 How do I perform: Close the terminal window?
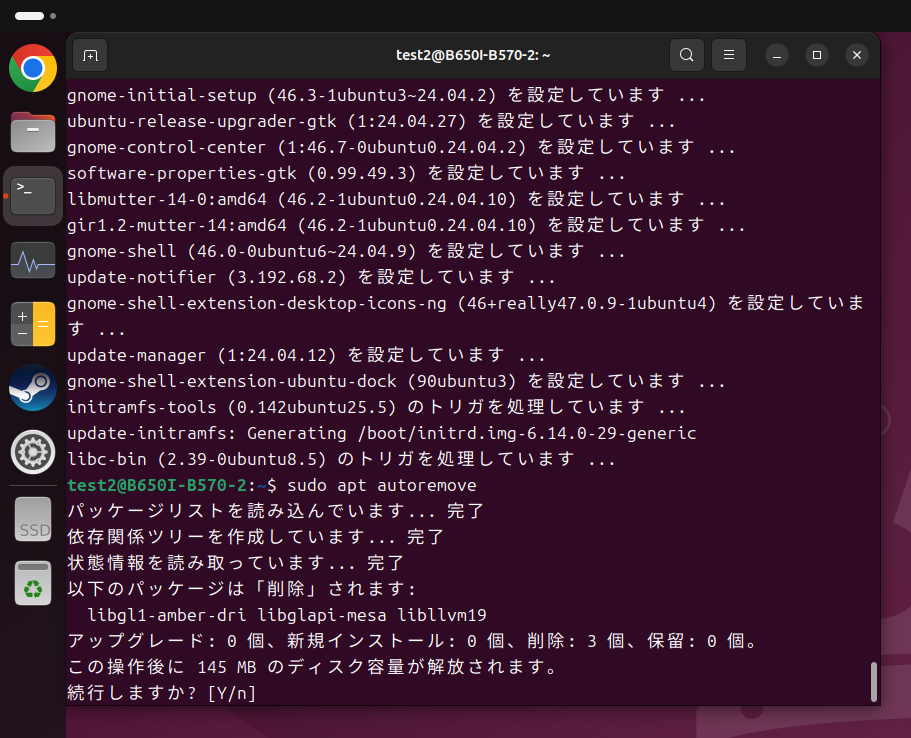[857, 55]
